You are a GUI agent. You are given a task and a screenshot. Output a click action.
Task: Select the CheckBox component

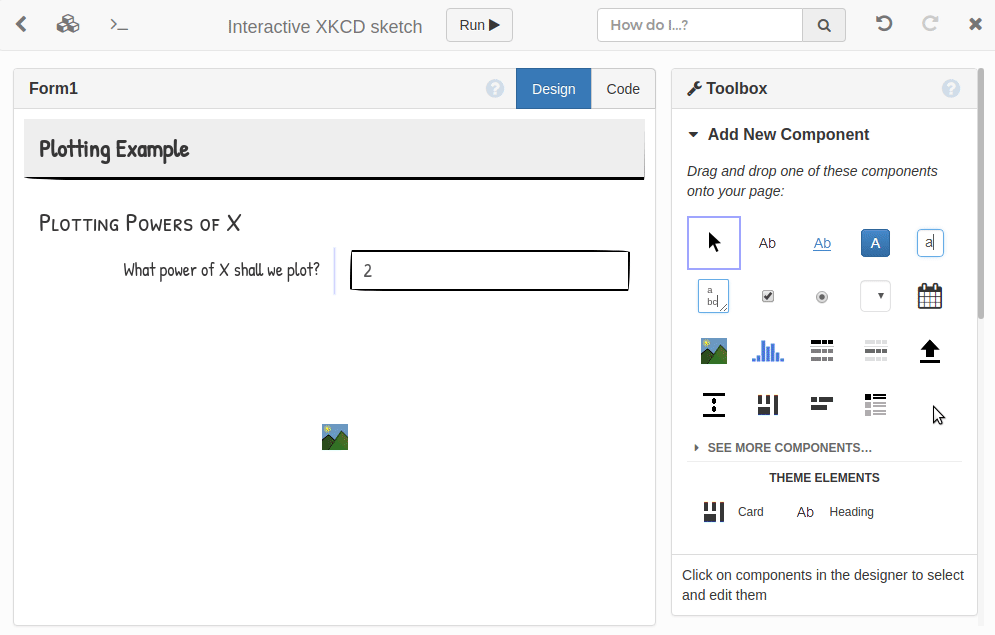point(768,295)
